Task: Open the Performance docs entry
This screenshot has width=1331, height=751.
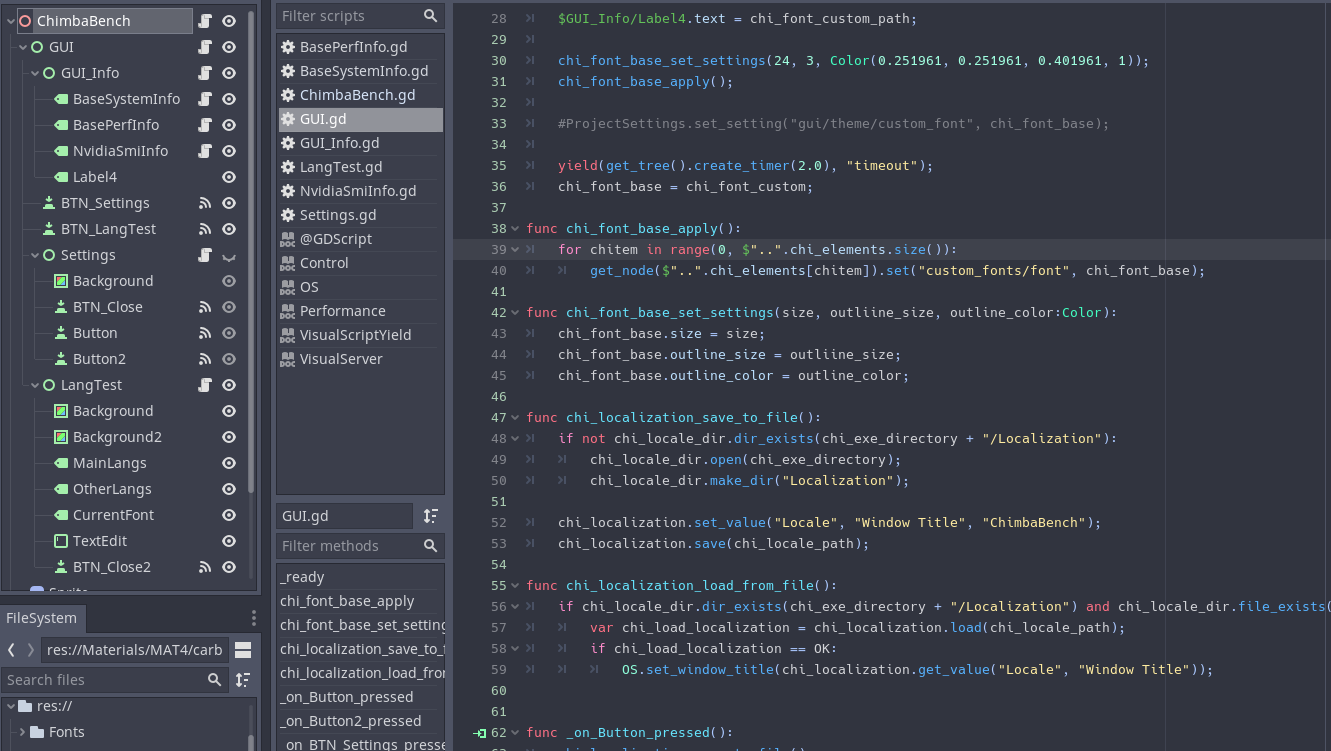Action: (x=360, y=311)
